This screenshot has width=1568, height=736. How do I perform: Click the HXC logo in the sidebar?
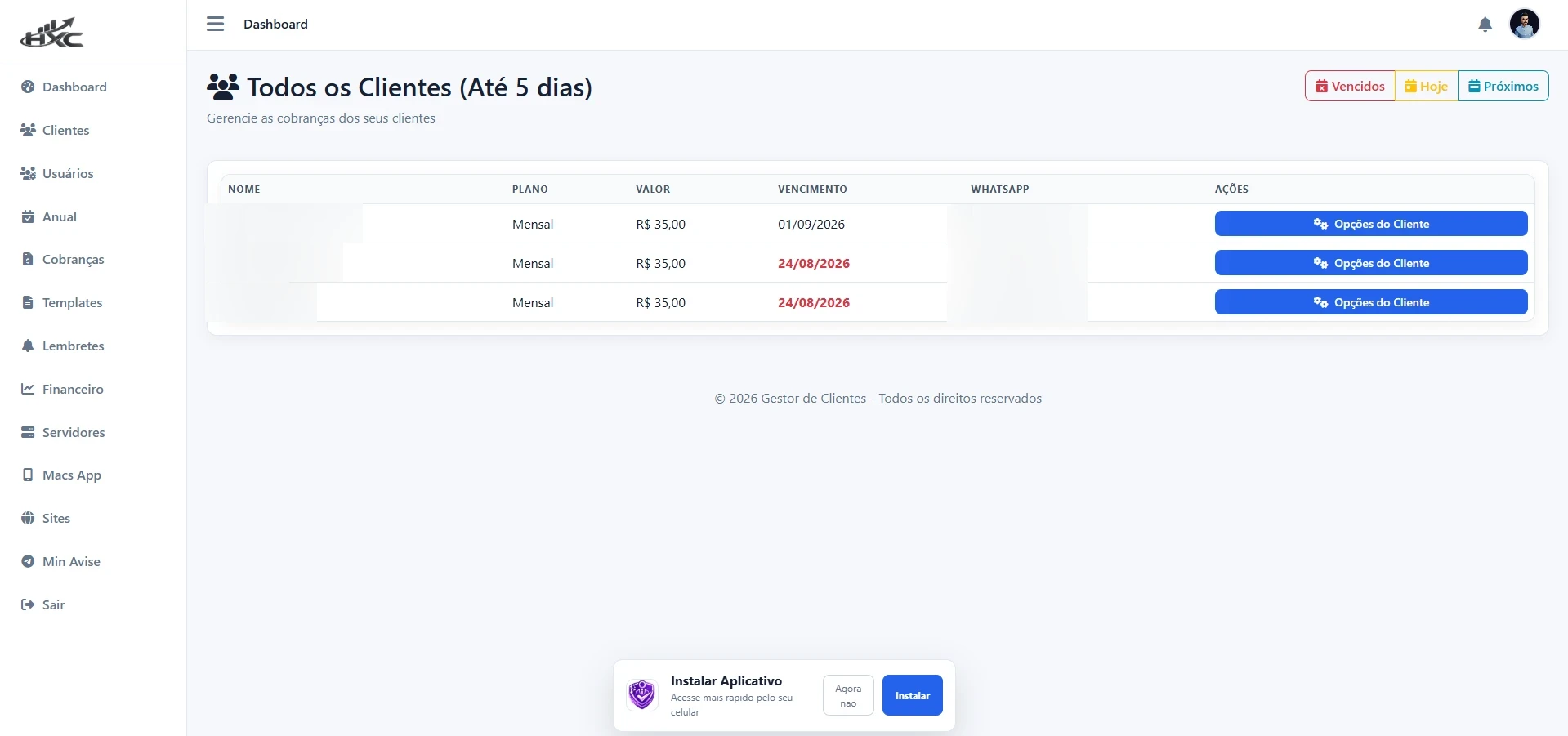tap(51, 33)
